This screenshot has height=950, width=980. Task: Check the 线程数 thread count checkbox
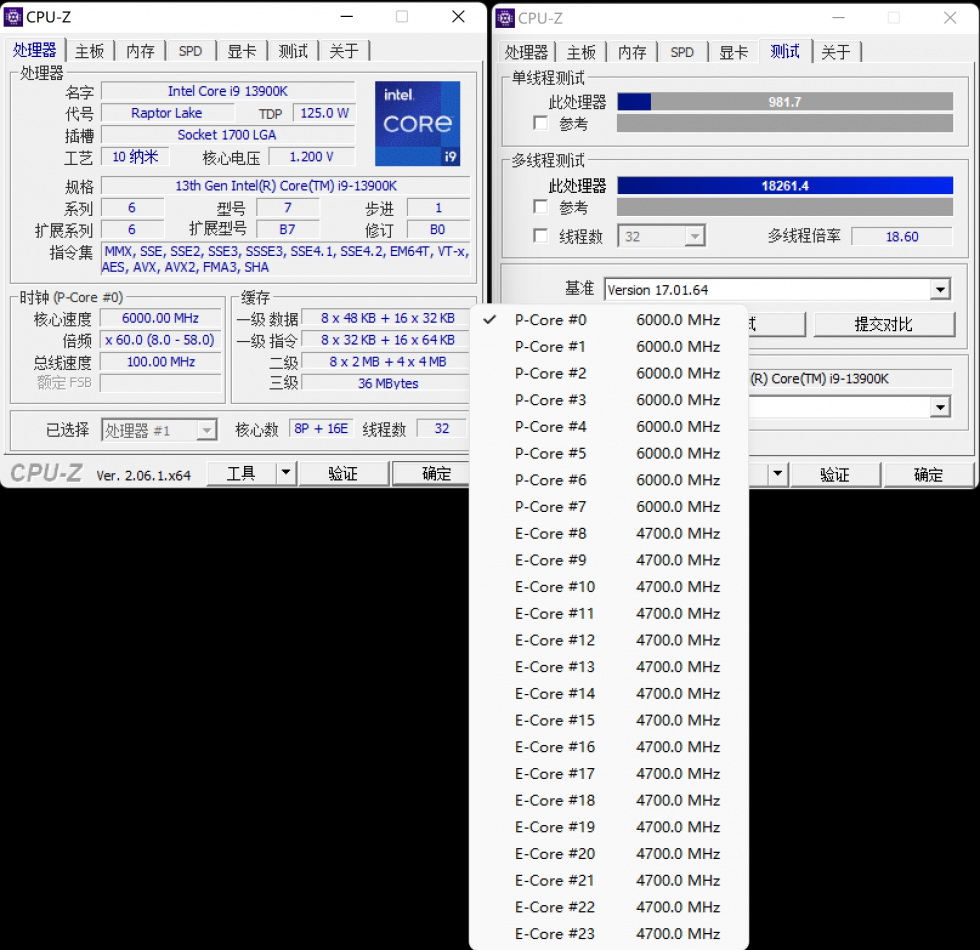(x=541, y=236)
